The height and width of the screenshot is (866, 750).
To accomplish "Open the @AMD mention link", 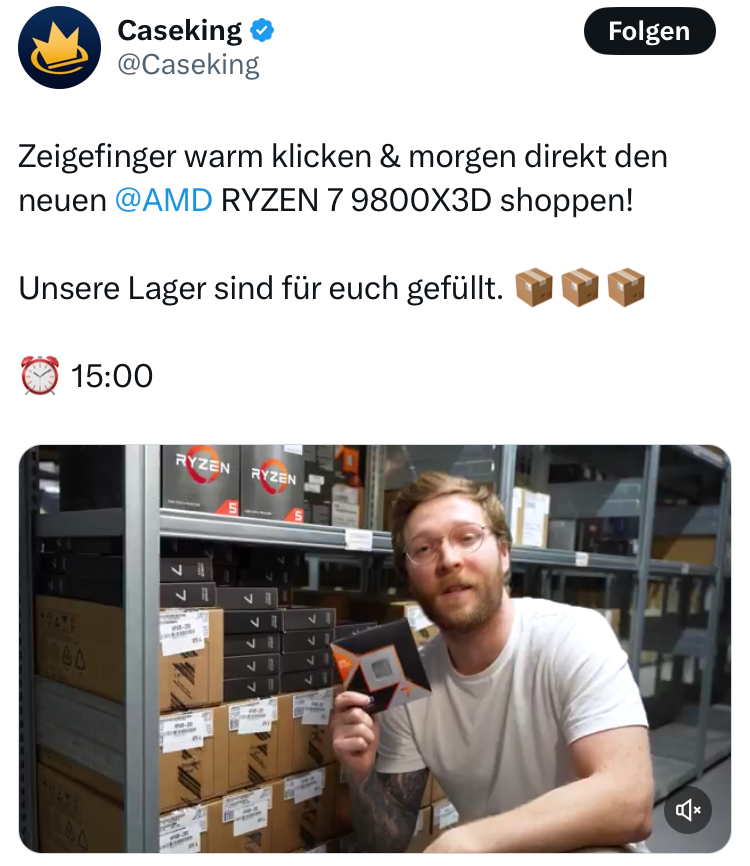I will pyautogui.click(x=163, y=200).
